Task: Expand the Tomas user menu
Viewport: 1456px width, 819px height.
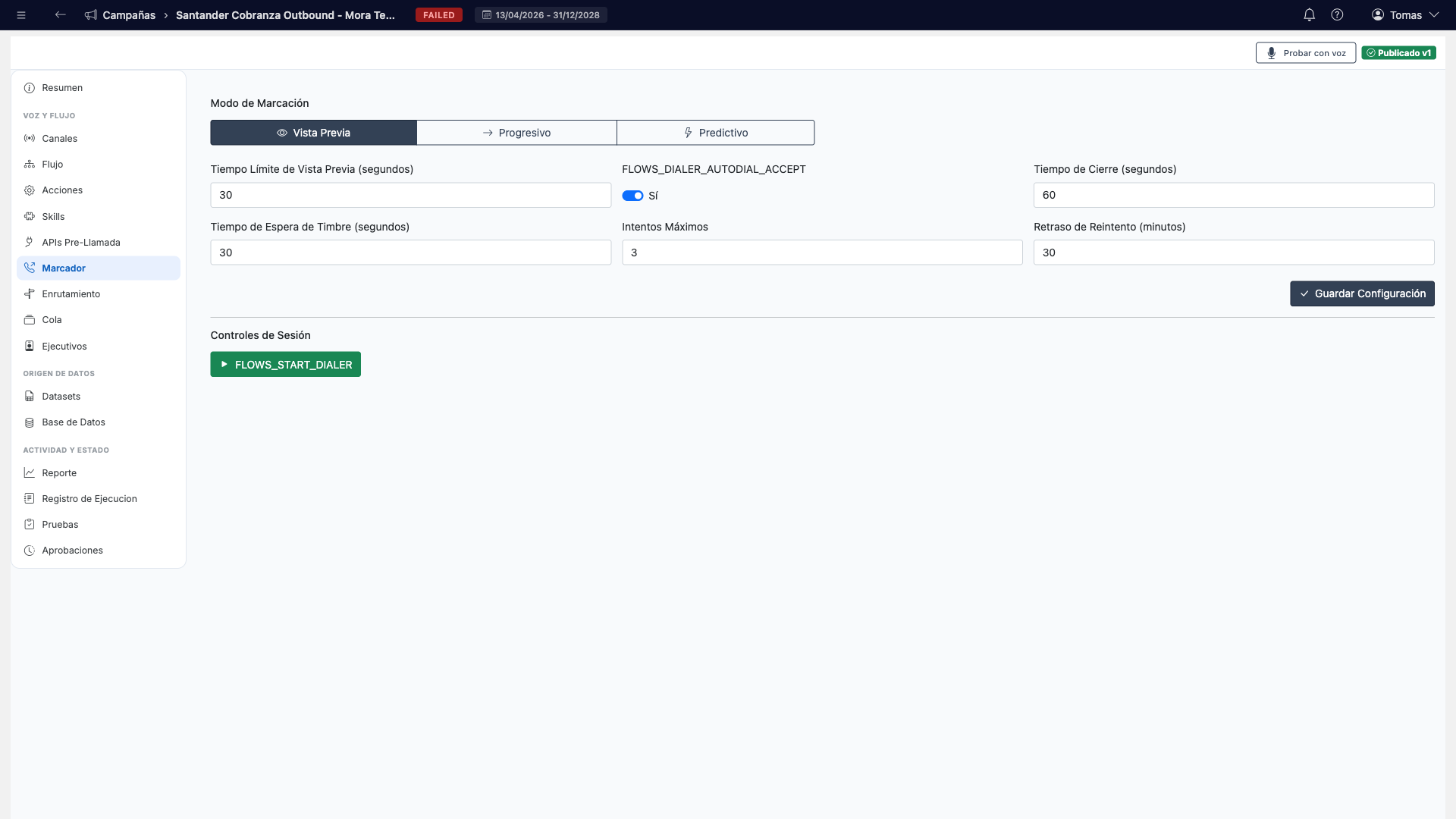Action: tap(1404, 15)
